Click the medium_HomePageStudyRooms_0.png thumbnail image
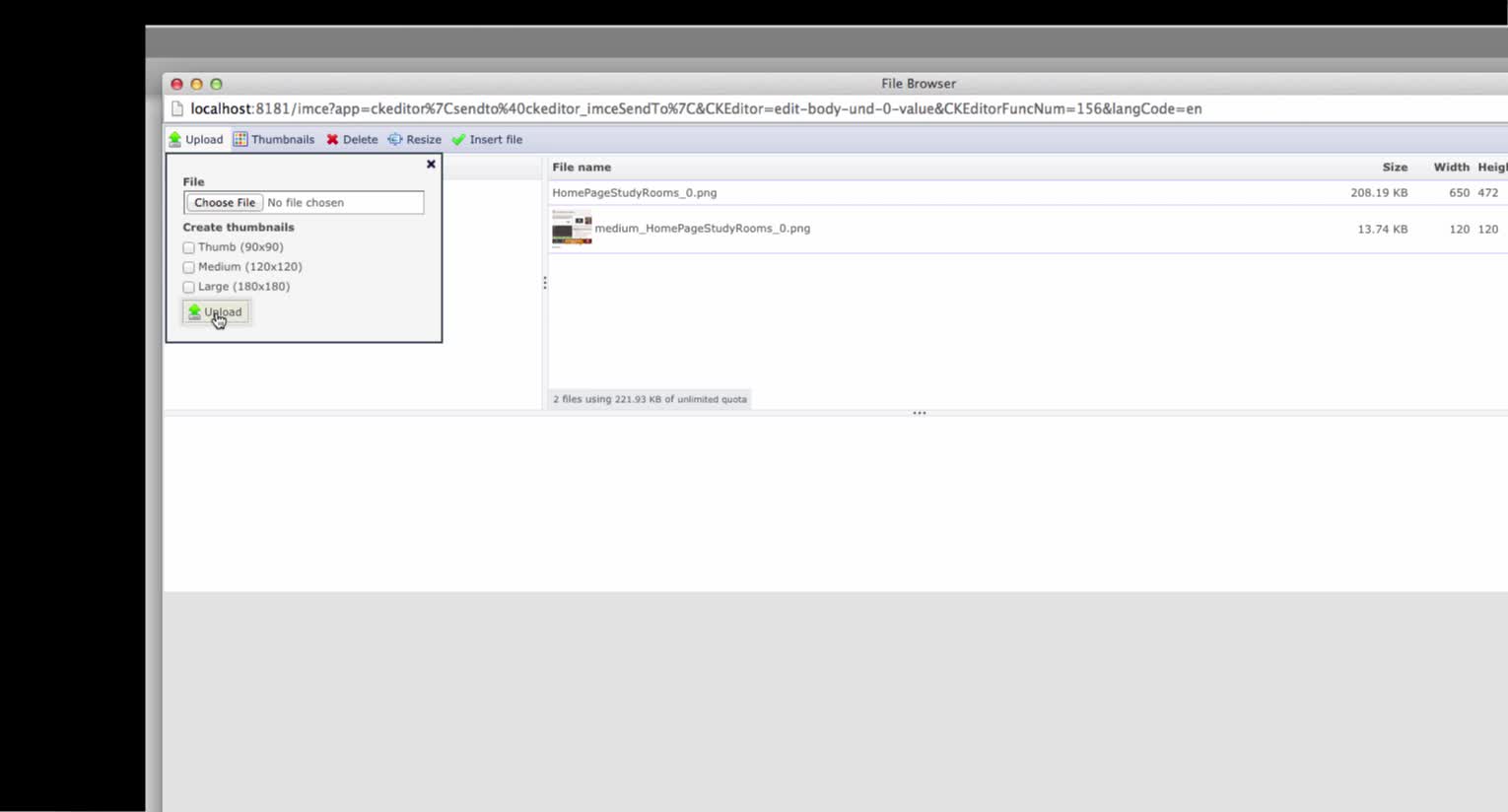The image size is (1508, 812). (572, 228)
